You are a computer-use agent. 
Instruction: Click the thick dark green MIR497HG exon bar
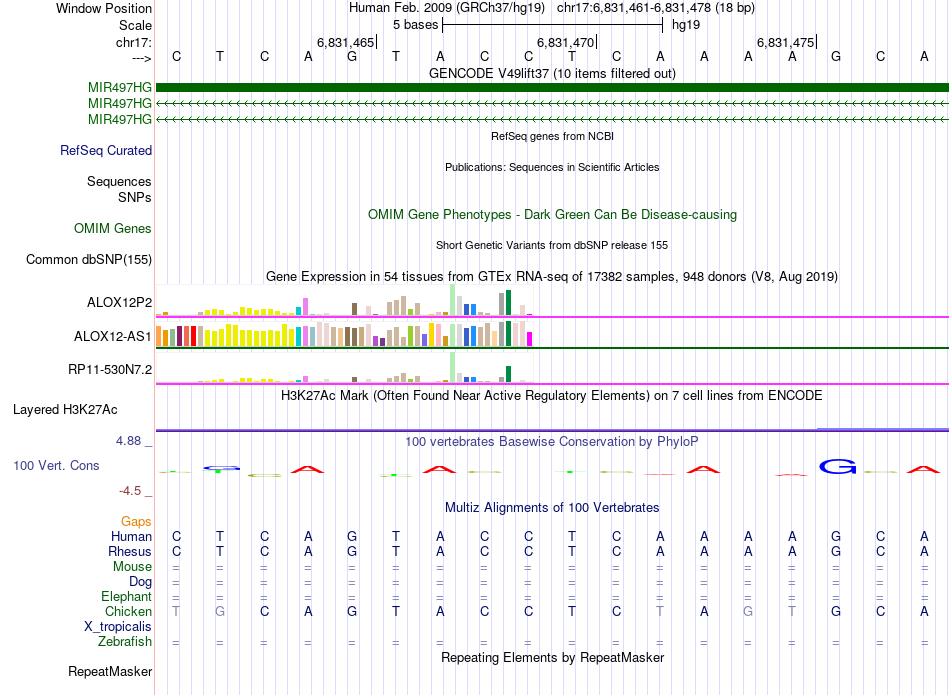[x=552, y=87]
